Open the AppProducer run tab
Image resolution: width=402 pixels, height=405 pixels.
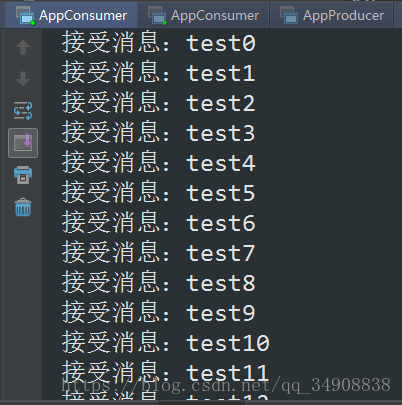point(332,16)
